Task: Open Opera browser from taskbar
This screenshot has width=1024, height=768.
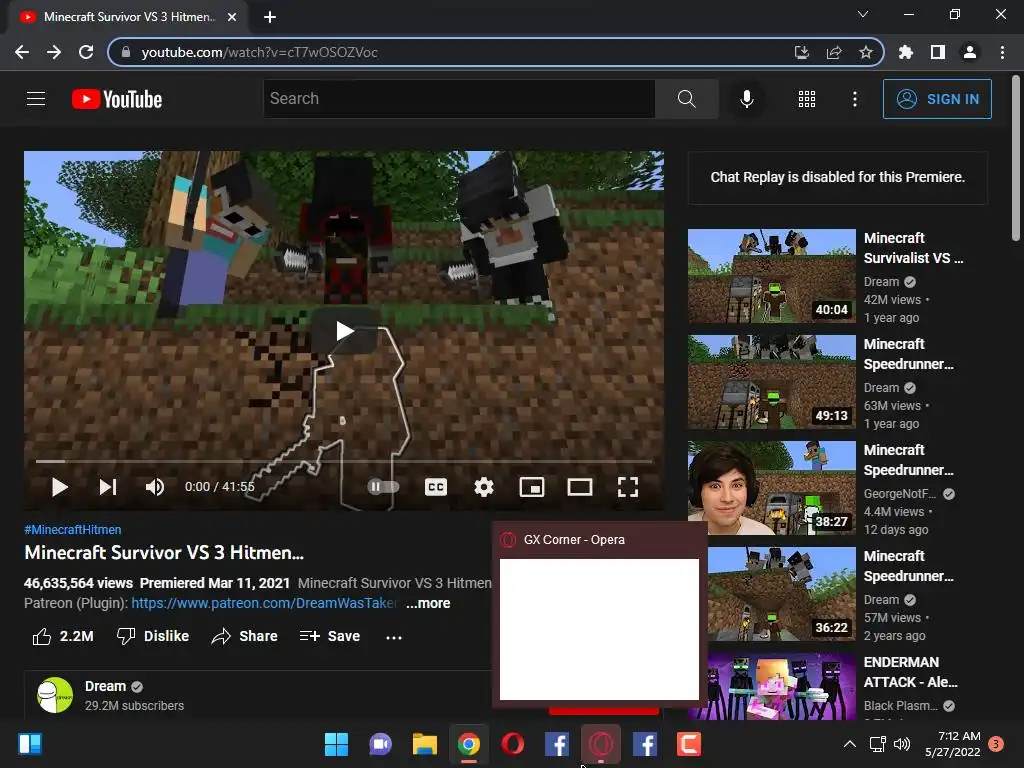Action: tap(513, 744)
